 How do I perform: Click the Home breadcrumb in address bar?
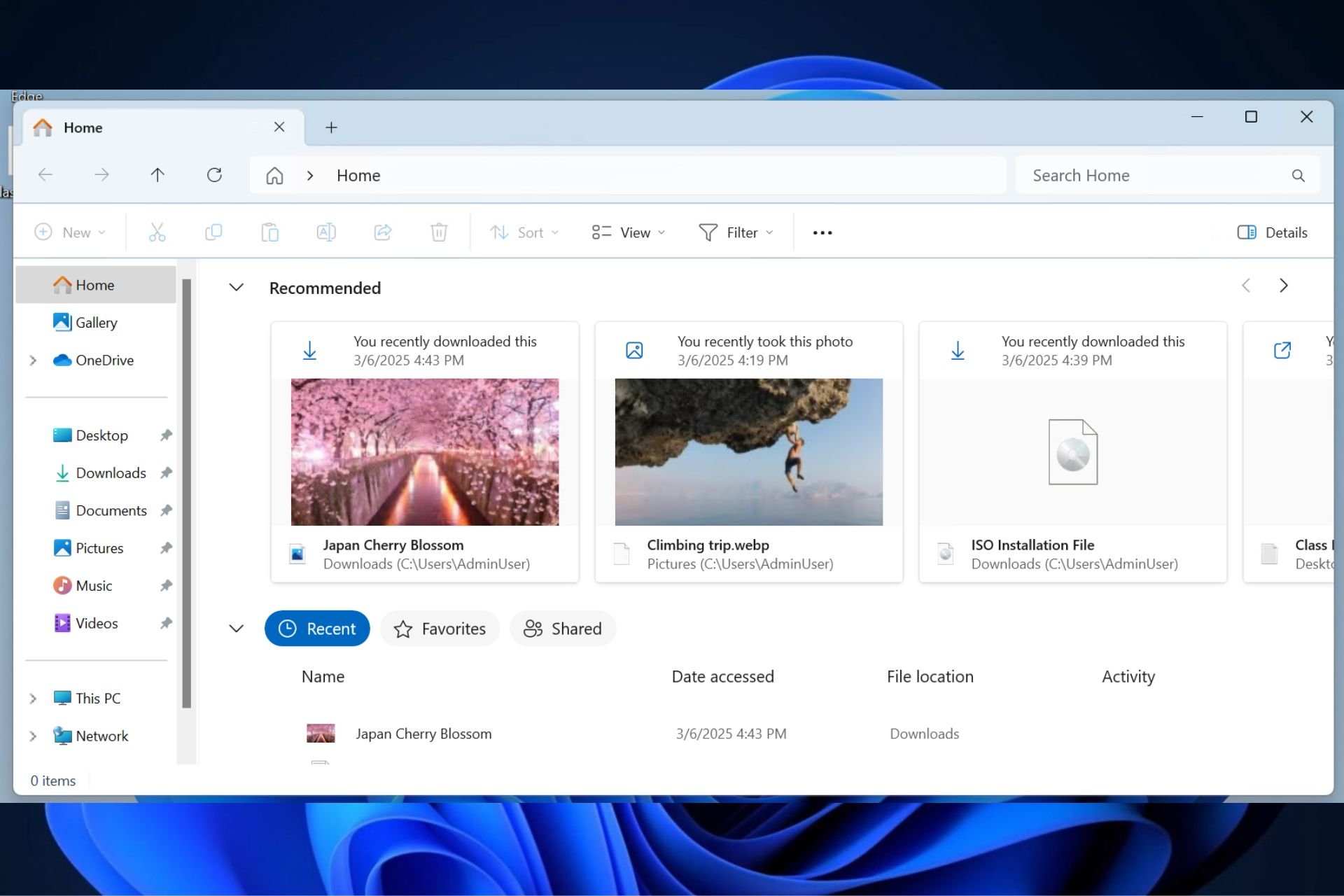click(358, 175)
